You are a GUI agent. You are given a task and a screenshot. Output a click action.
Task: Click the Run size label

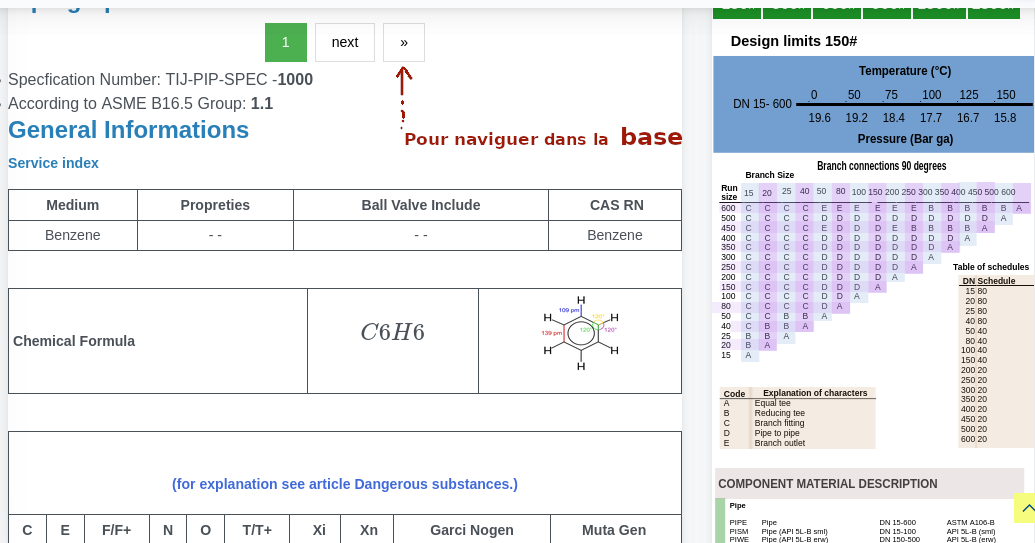(729, 192)
